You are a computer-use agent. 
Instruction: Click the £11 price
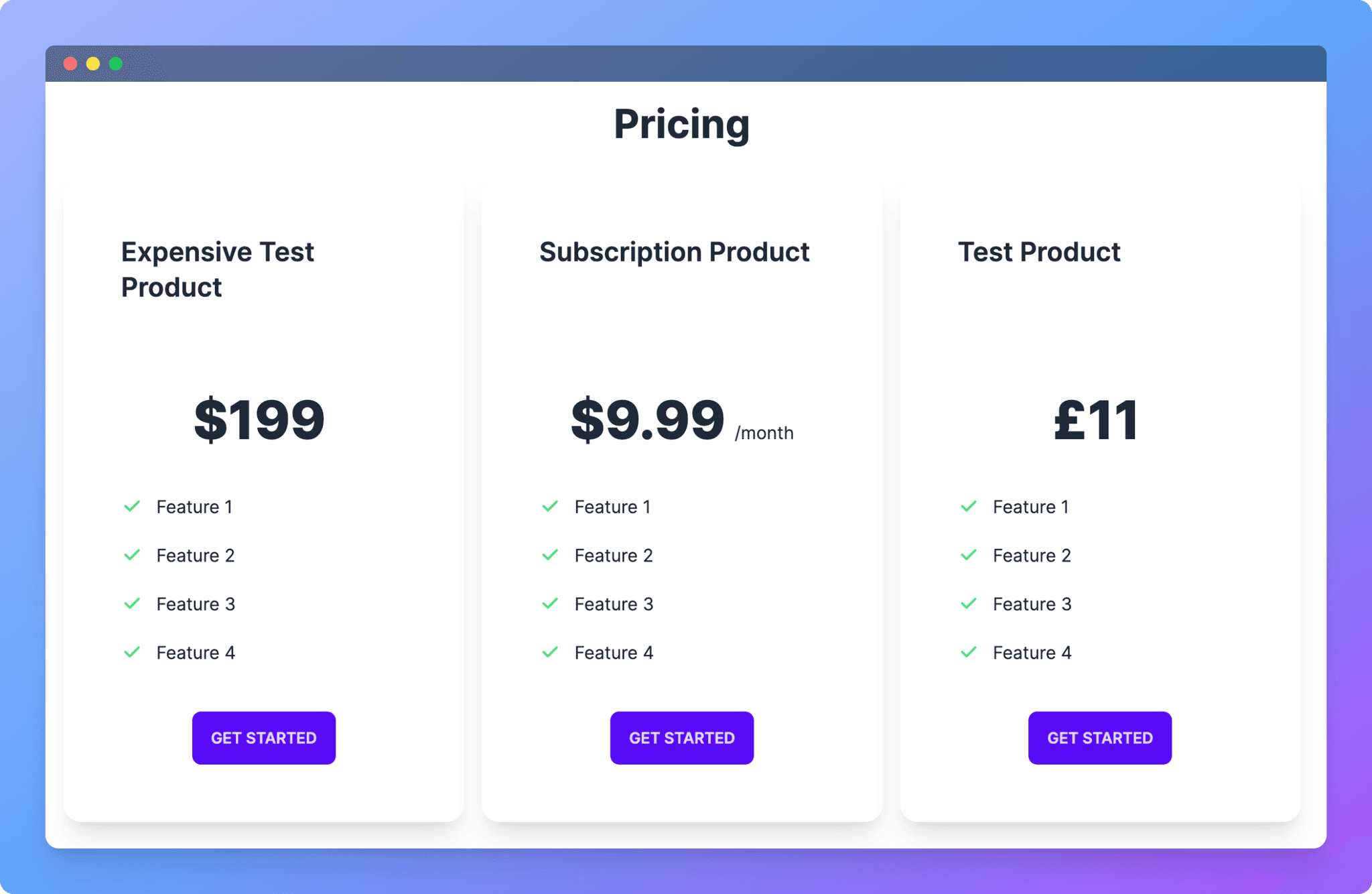tap(1095, 420)
